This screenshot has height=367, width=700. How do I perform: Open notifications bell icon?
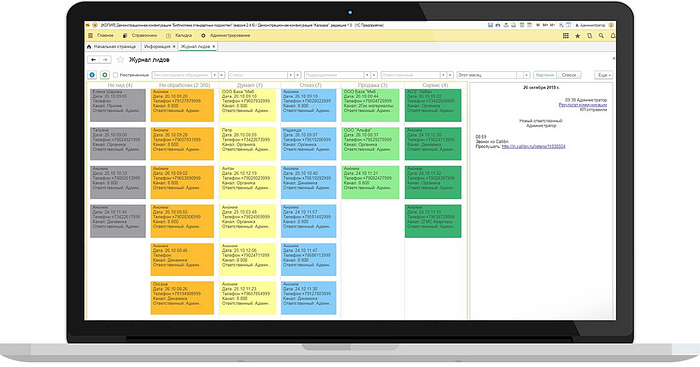pos(612,35)
